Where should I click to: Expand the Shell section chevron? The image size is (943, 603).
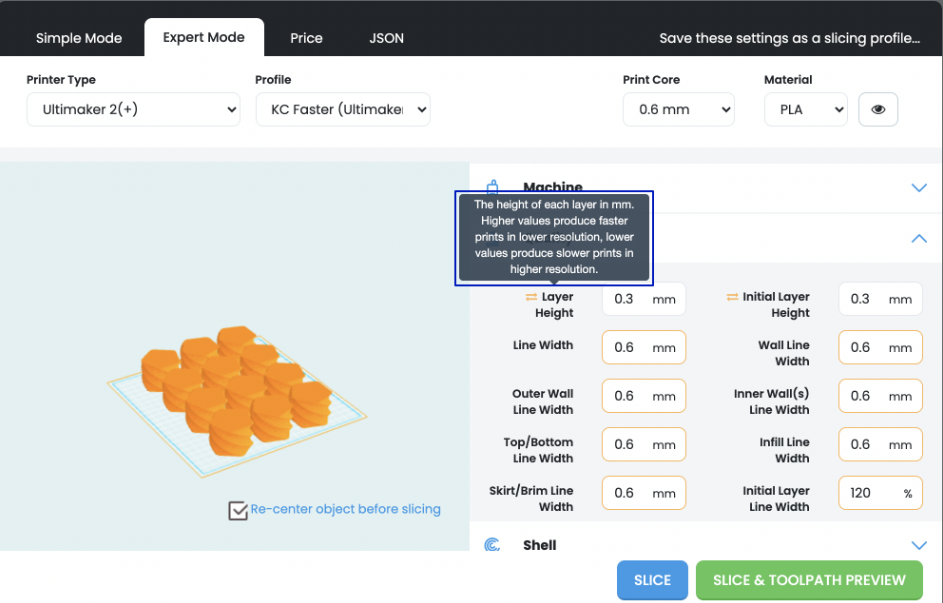tap(919, 545)
